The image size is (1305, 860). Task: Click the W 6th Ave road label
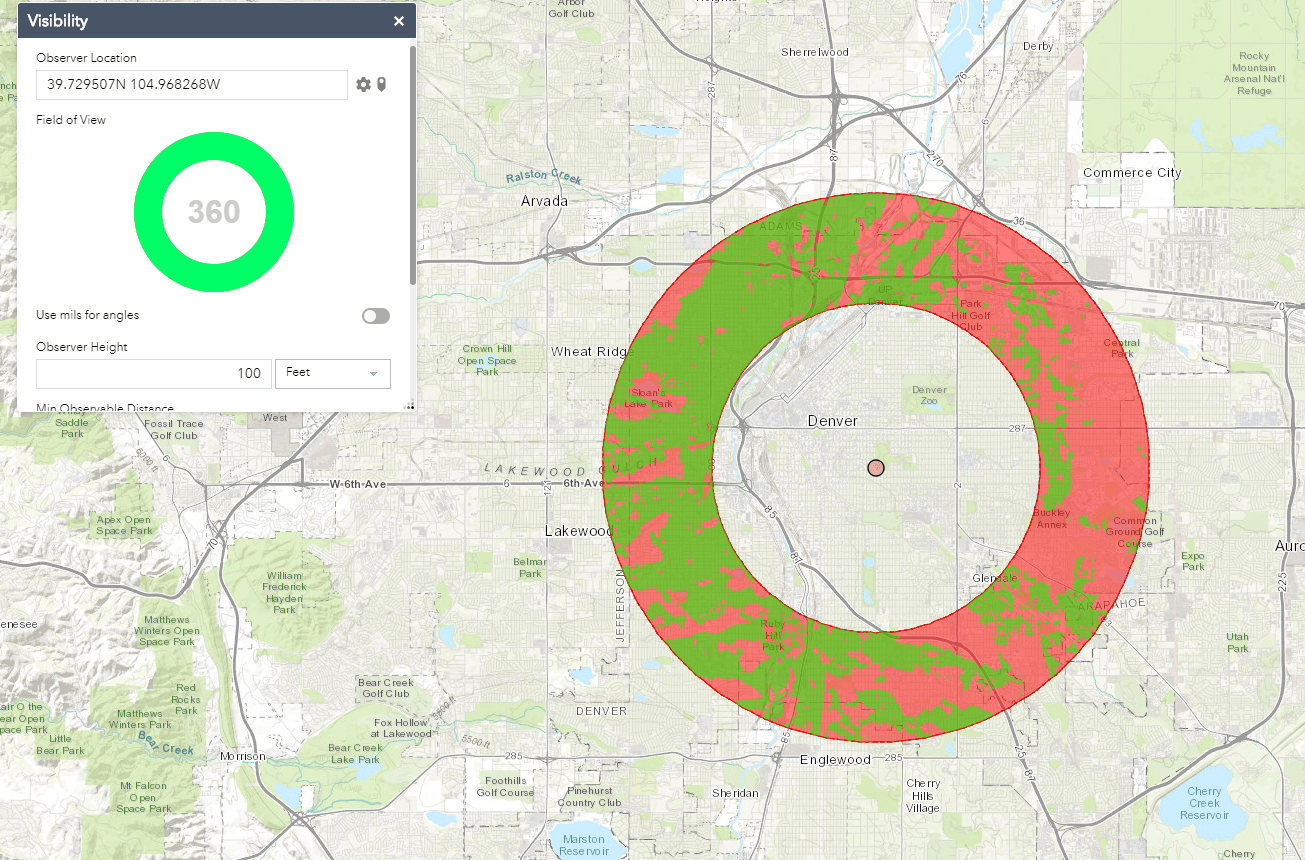pos(360,484)
